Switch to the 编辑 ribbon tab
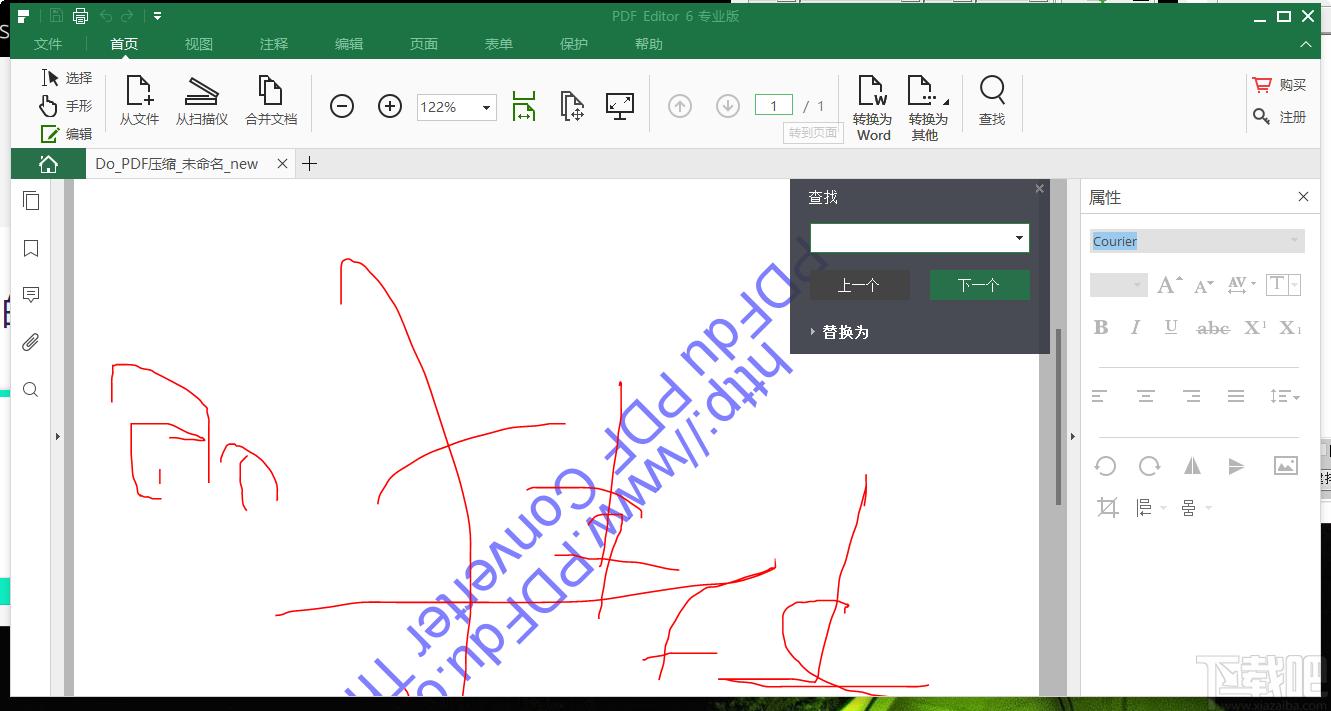 coord(349,44)
